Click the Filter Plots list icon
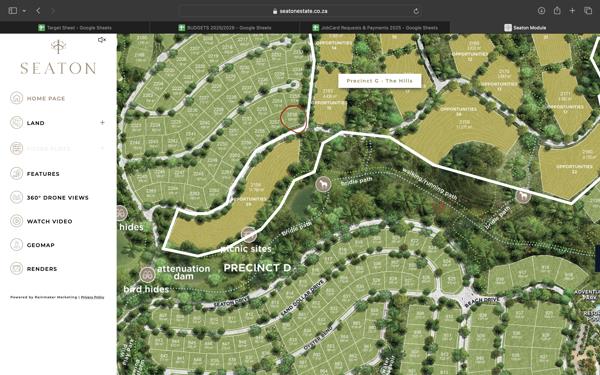600x375 pixels. click(x=16, y=148)
